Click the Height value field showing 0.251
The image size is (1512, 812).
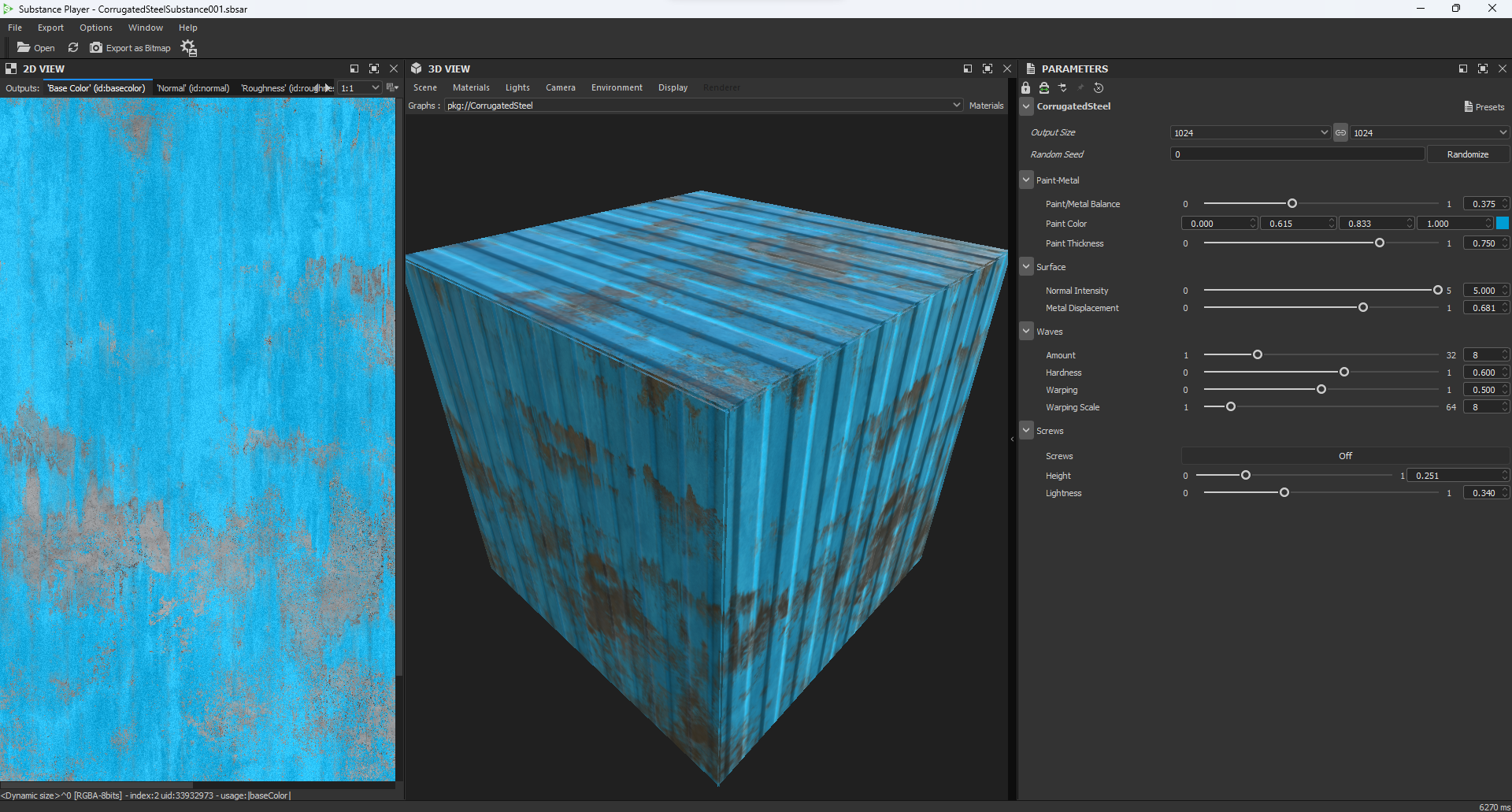(1458, 476)
